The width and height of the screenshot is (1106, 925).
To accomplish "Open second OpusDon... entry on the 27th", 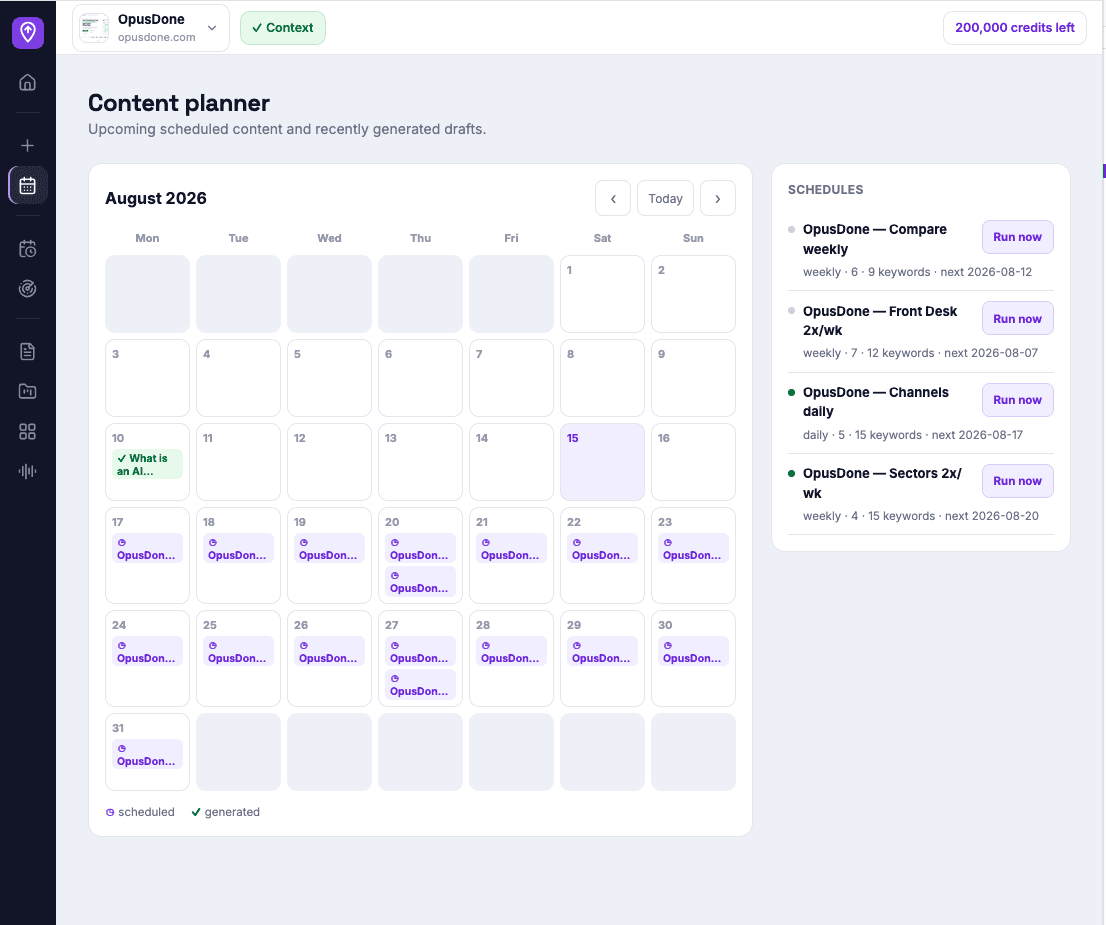I will tap(420, 684).
